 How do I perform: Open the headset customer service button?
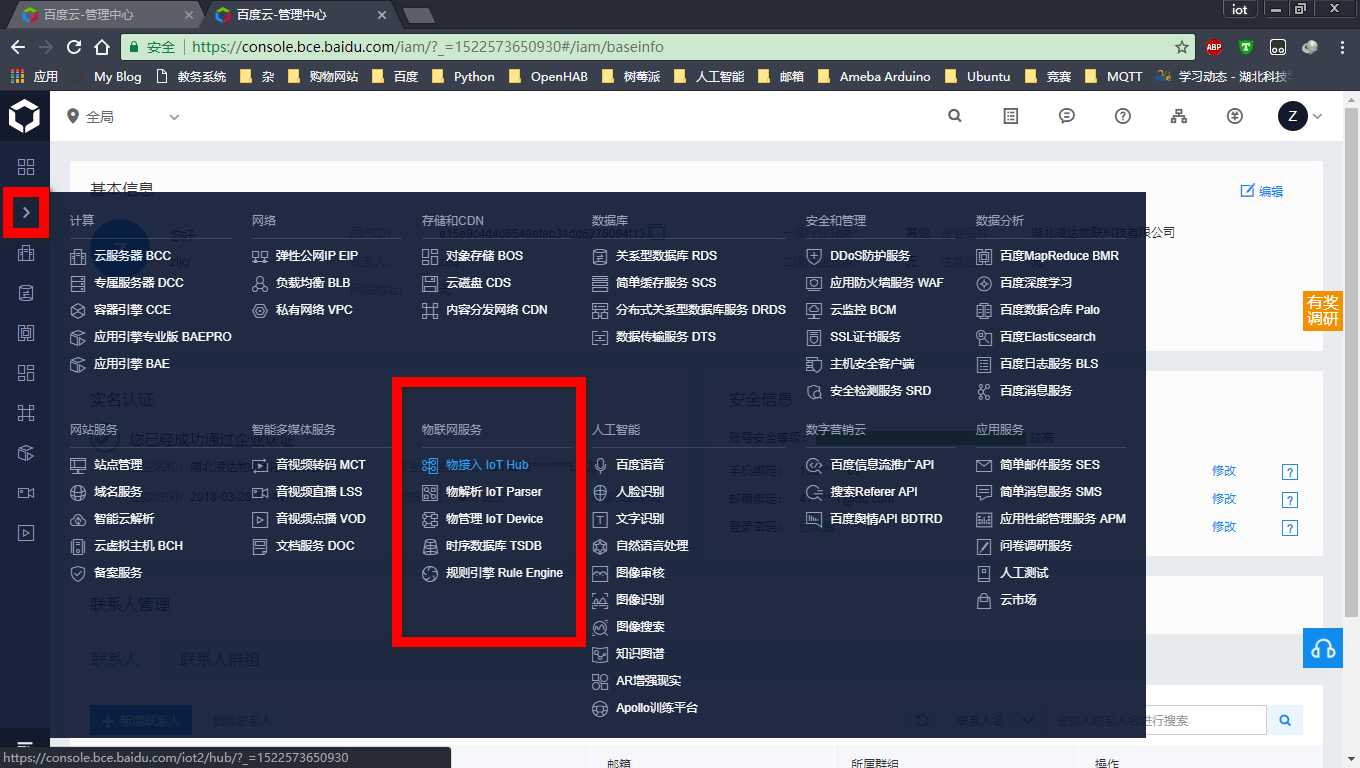pyautogui.click(x=1323, y=649)
